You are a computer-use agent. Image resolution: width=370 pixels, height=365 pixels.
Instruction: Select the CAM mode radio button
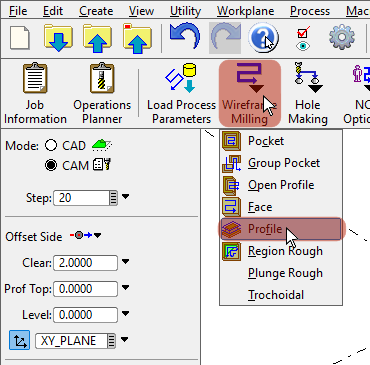[51, 165]
